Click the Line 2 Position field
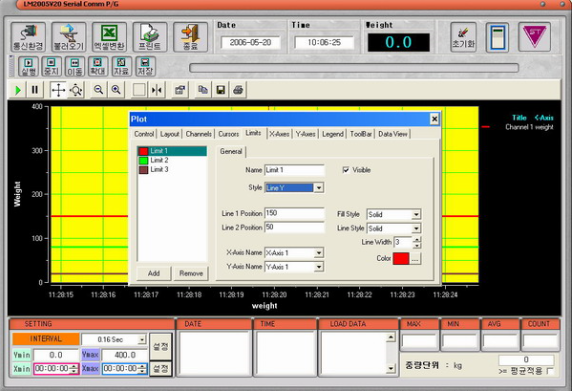The height and width of the screenshot is (392, 573). [295, 227]
